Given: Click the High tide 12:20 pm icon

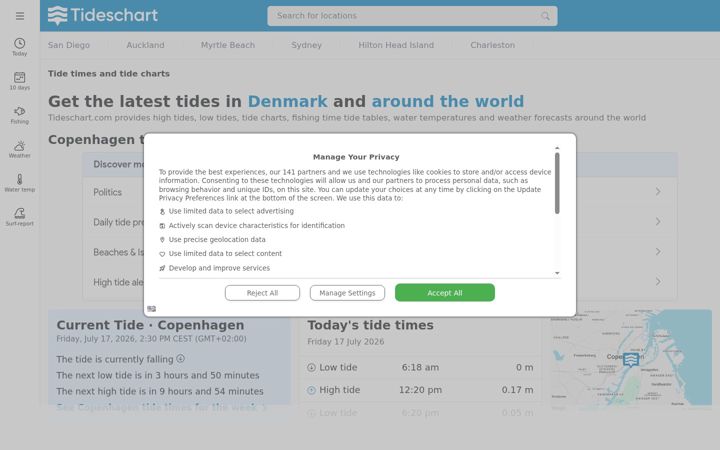Looking at the screenshot, I should [311, 390].
